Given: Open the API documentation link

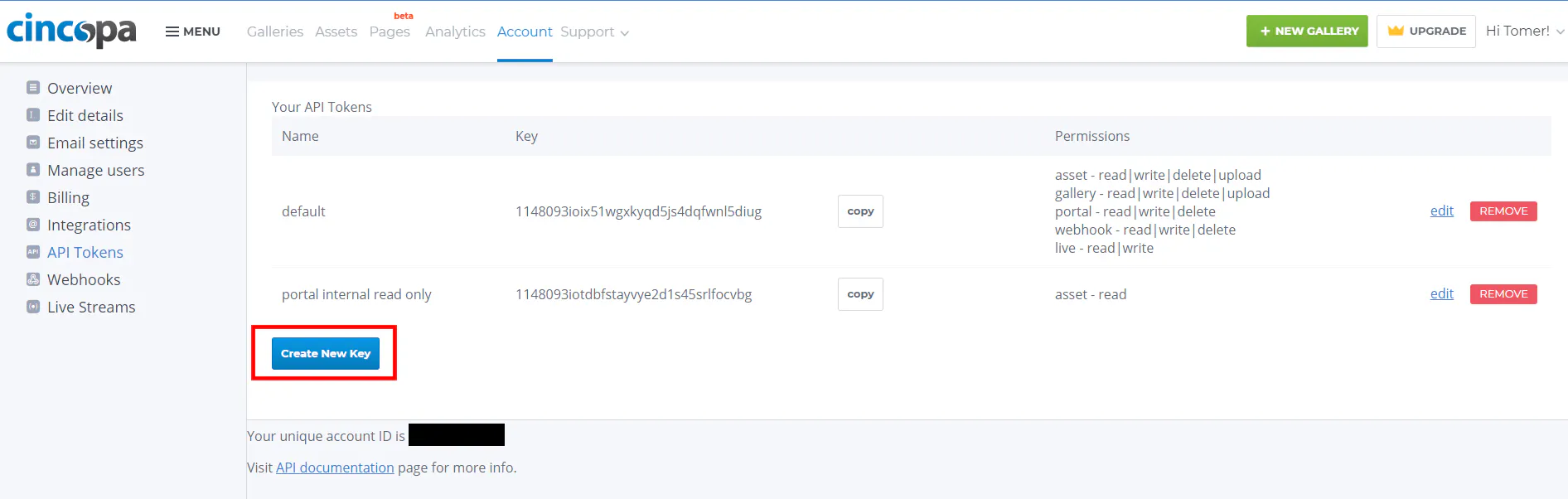Looking at the screenshot, I should (x=335, y=468).
